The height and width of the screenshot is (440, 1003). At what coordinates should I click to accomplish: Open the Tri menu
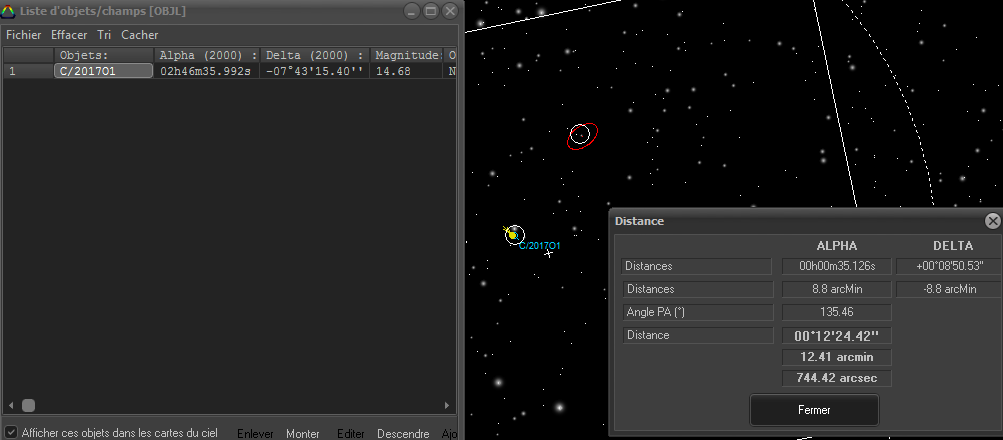tap(104, 35)
